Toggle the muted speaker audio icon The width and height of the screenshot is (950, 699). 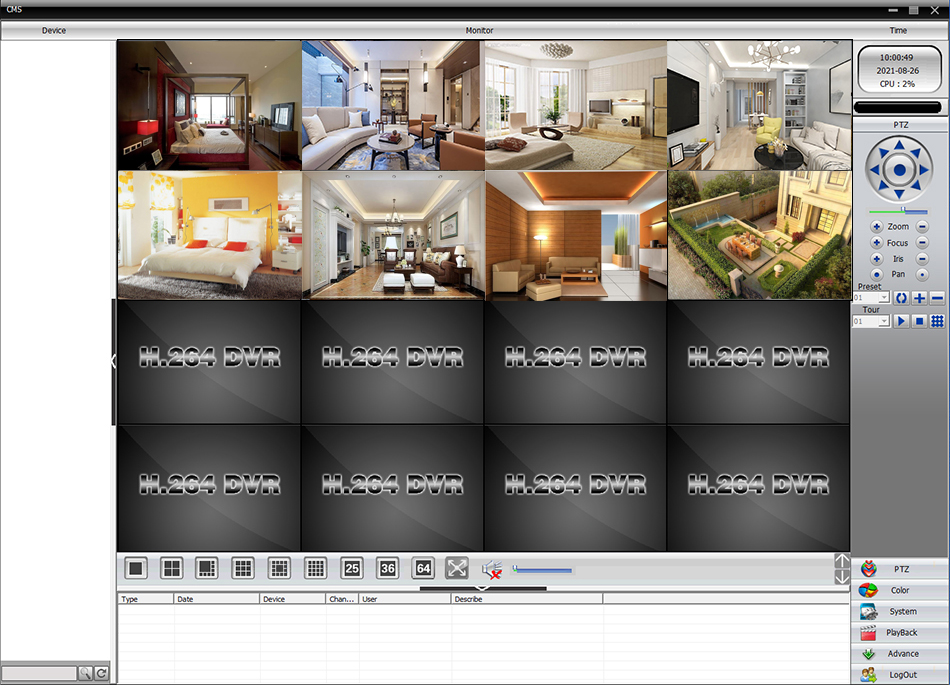coord(491,569)
